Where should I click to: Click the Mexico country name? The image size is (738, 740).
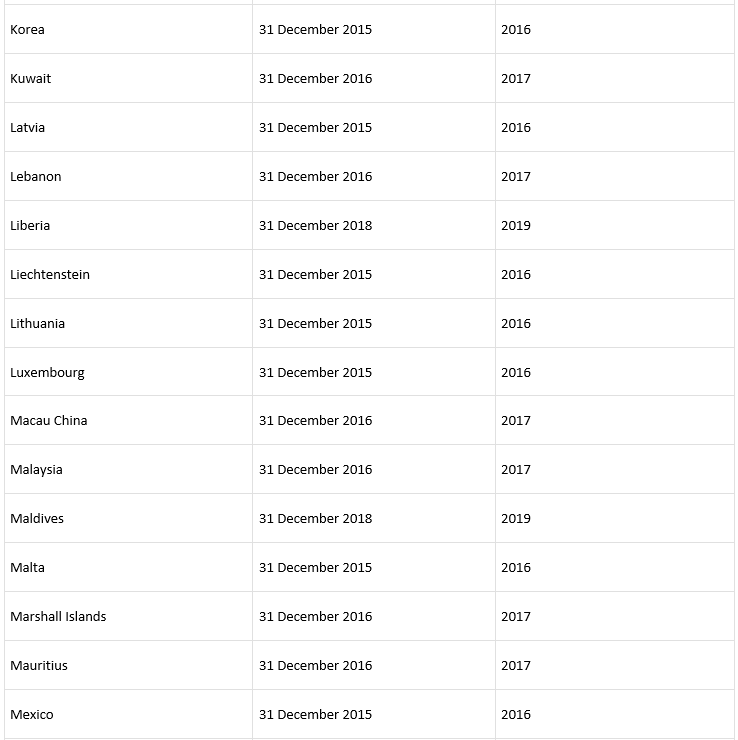[x=32, y=715]
